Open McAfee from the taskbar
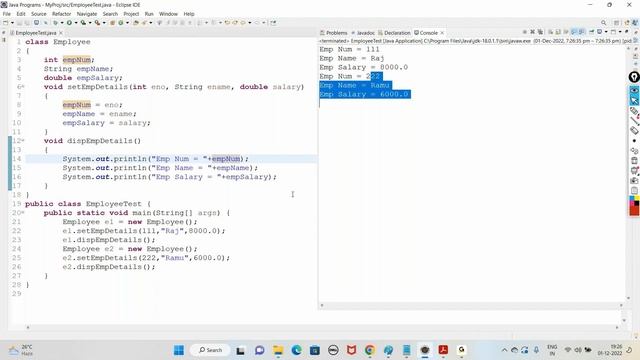 351,350
